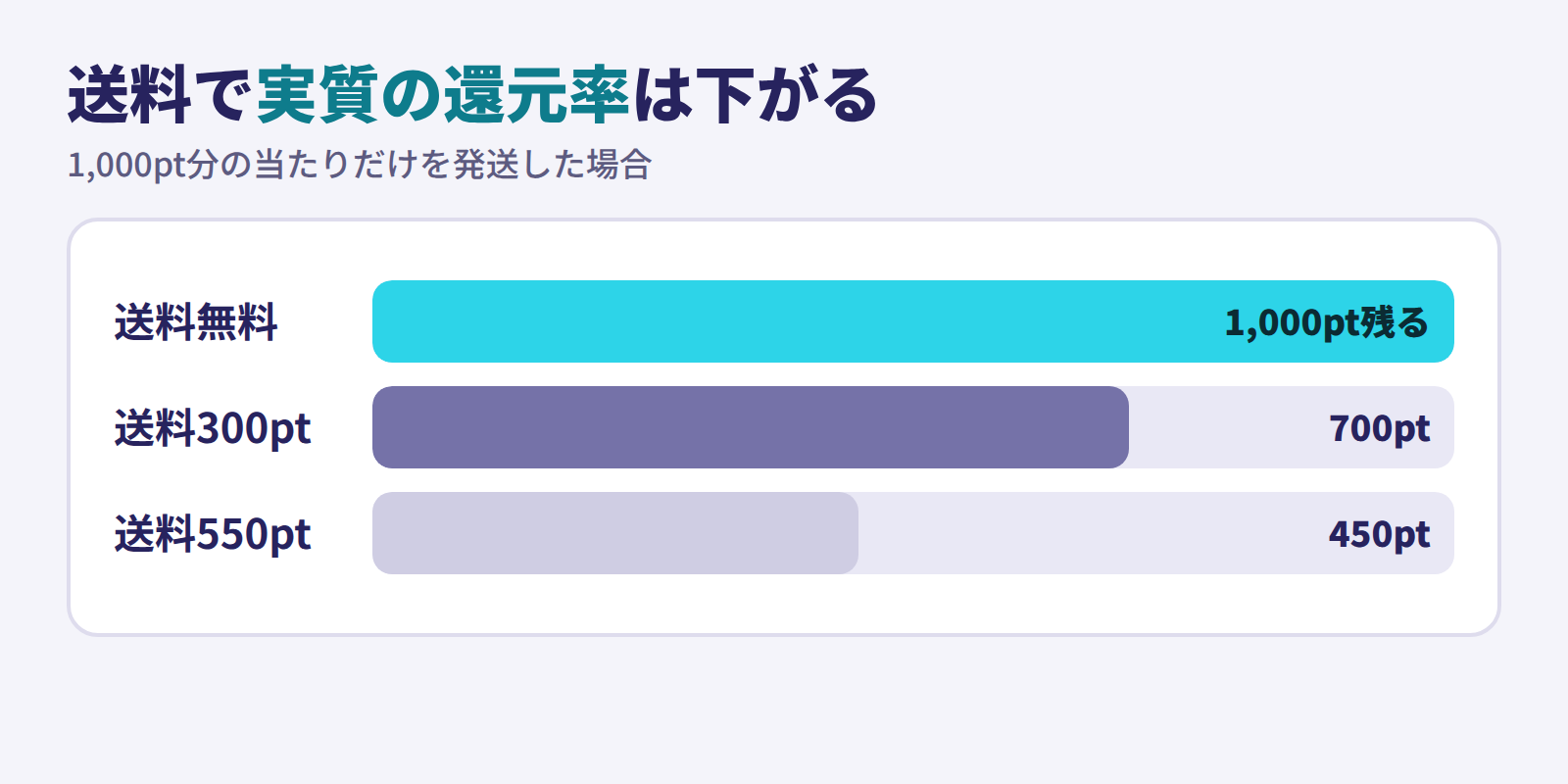Click the subtitle 1,000pt分の当たりだけを発送した場合
The width and height of the screenshot is (1568, 784).
point(360,165)
